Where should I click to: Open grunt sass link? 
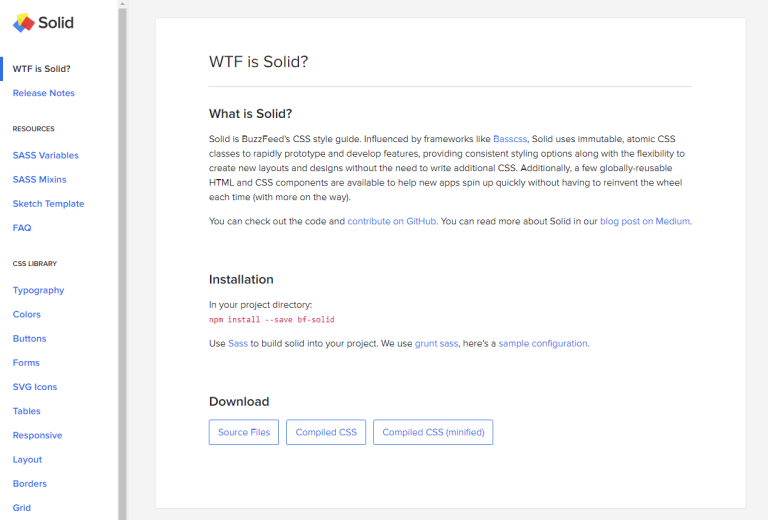point(436,344)
